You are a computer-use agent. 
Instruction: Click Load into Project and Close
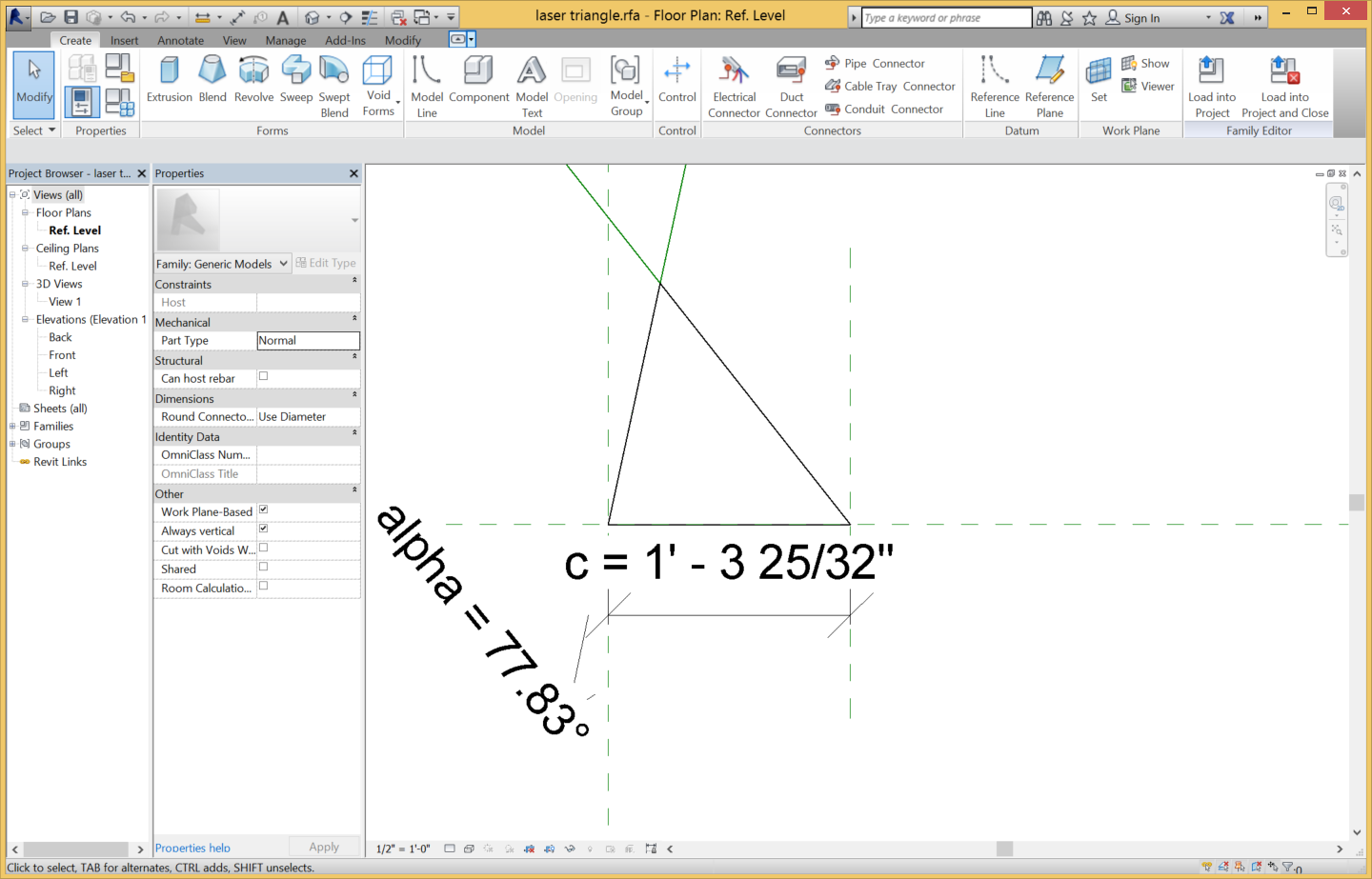(1285, 87)
